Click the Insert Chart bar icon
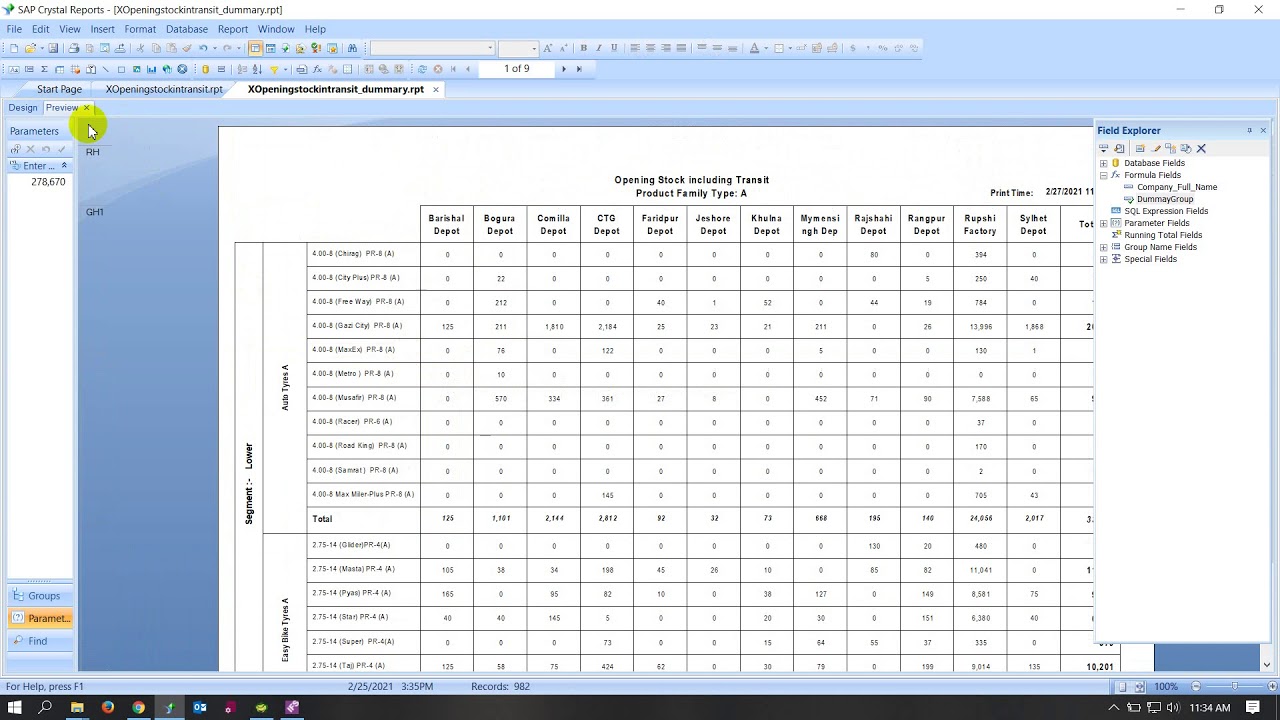Viewport: 1280px width, 720px height. point(151,69)
